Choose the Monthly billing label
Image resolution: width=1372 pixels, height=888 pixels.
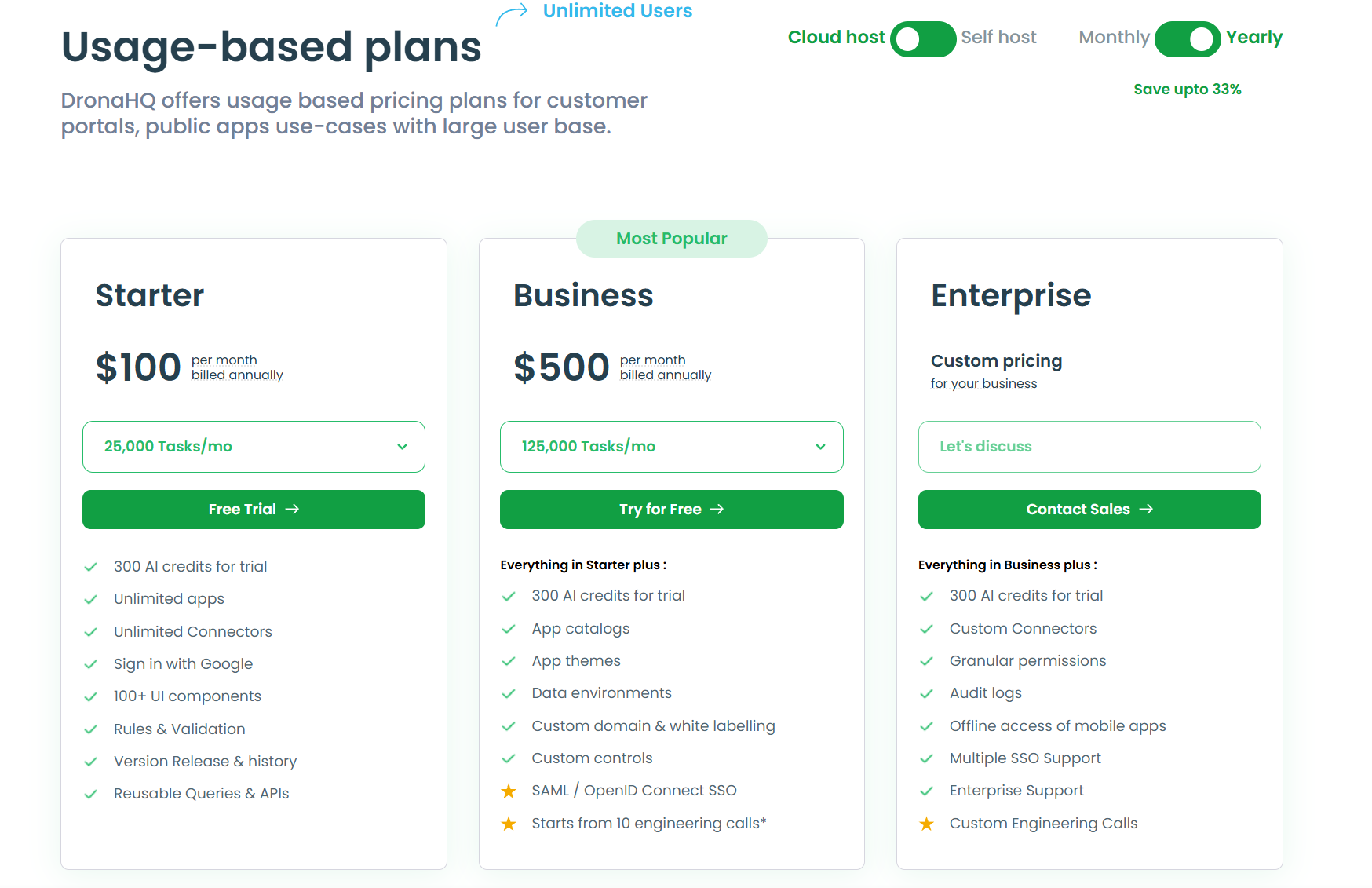[x=1114, y=38]
